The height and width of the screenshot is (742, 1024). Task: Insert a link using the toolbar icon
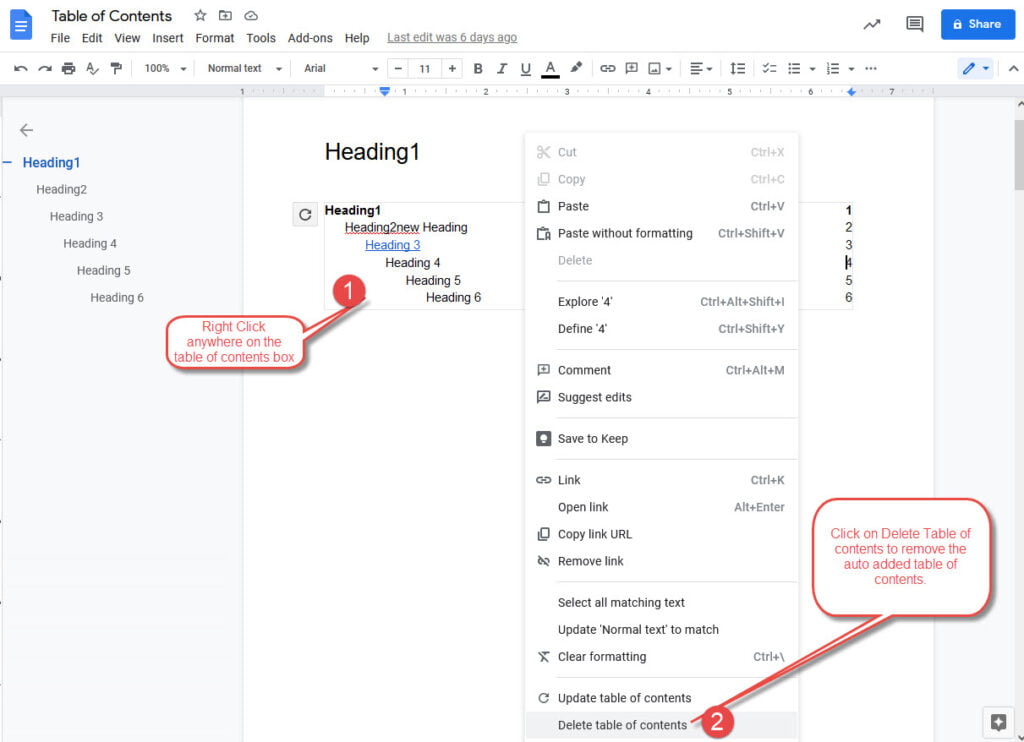coord(607,68)
